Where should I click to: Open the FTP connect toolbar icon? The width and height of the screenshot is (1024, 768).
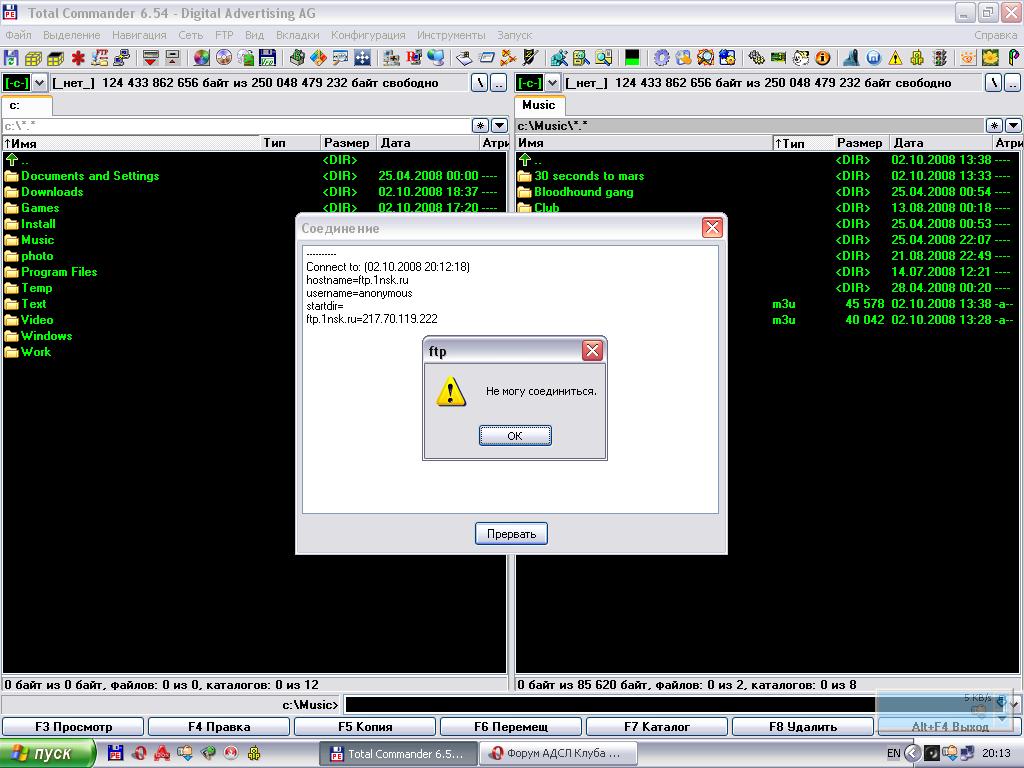click(x=99, y=58)
